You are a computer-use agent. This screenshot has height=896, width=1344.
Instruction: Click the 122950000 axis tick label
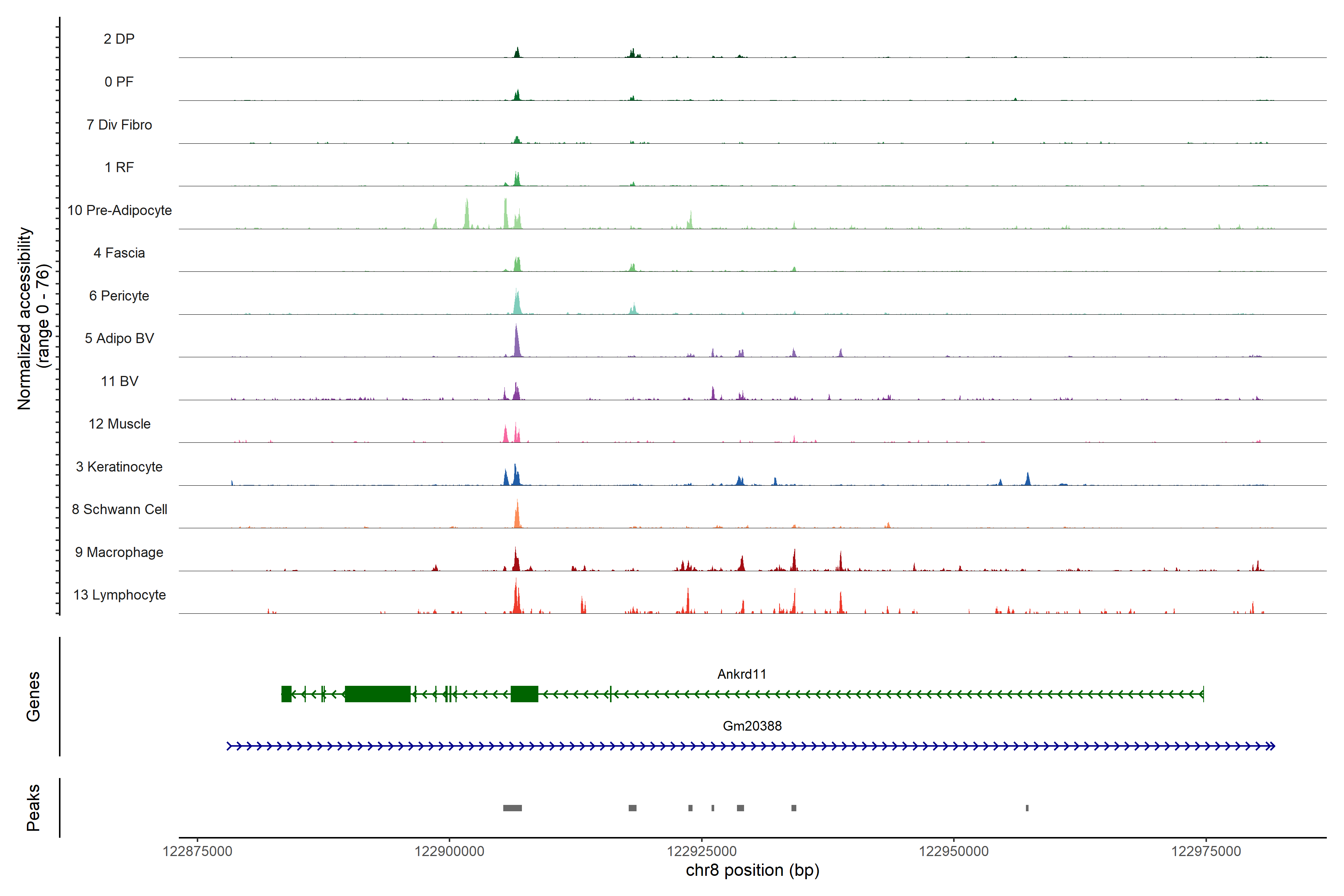(953, 852)
